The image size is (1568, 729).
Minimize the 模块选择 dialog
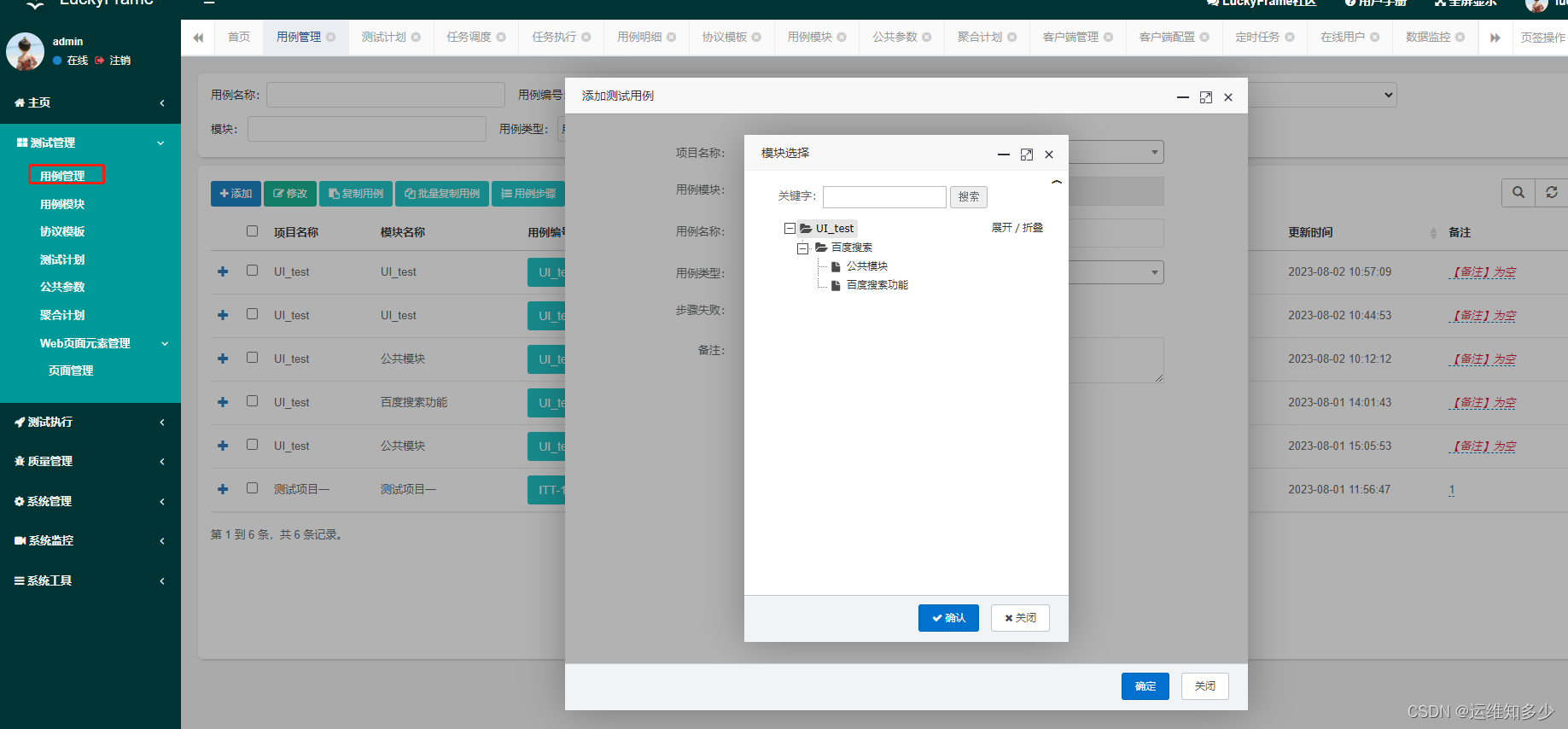pos(1004,155)
